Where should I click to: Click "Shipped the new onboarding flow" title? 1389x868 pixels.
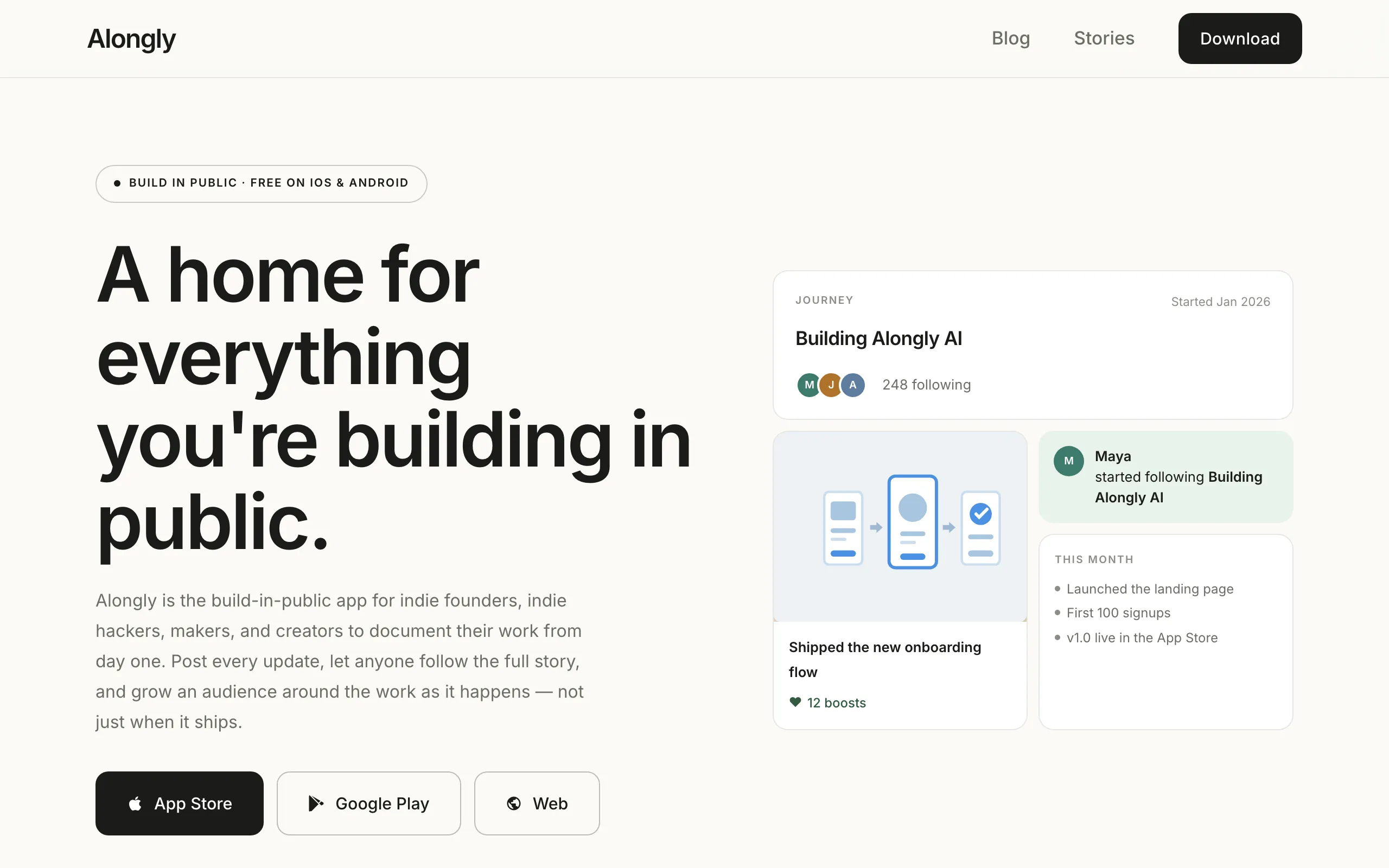pos(885,660)
